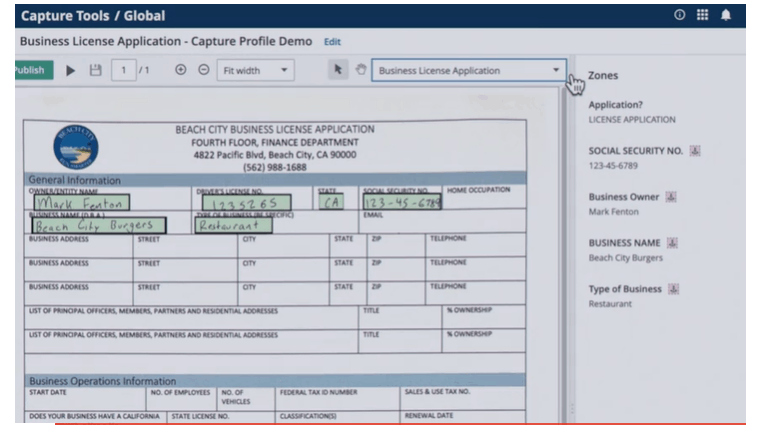759x427 pixels.
Task: Select the arrow pointer tool
Action: (338, 70)
